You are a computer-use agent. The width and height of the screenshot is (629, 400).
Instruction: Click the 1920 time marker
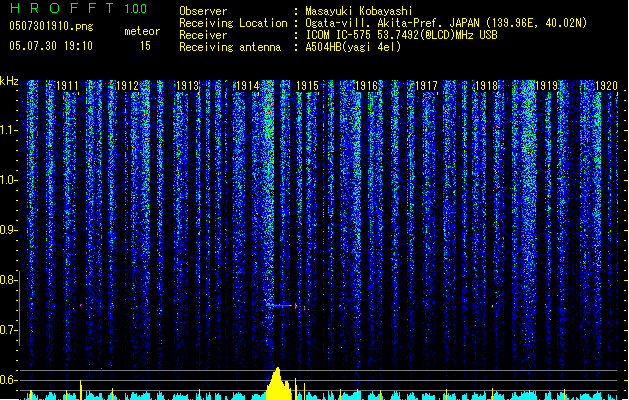point(606,85)
